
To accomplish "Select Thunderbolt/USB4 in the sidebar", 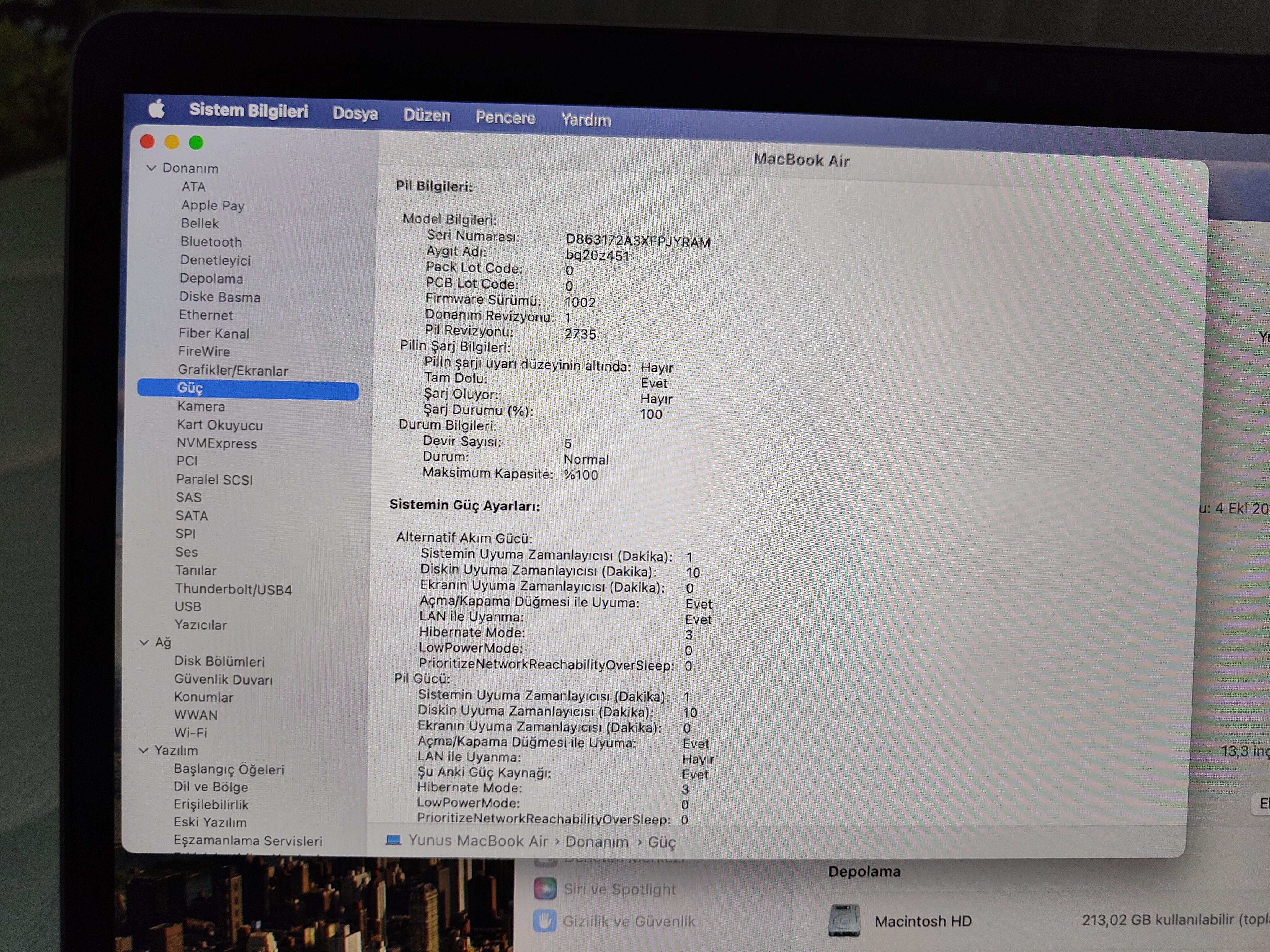I will [234, 589].
